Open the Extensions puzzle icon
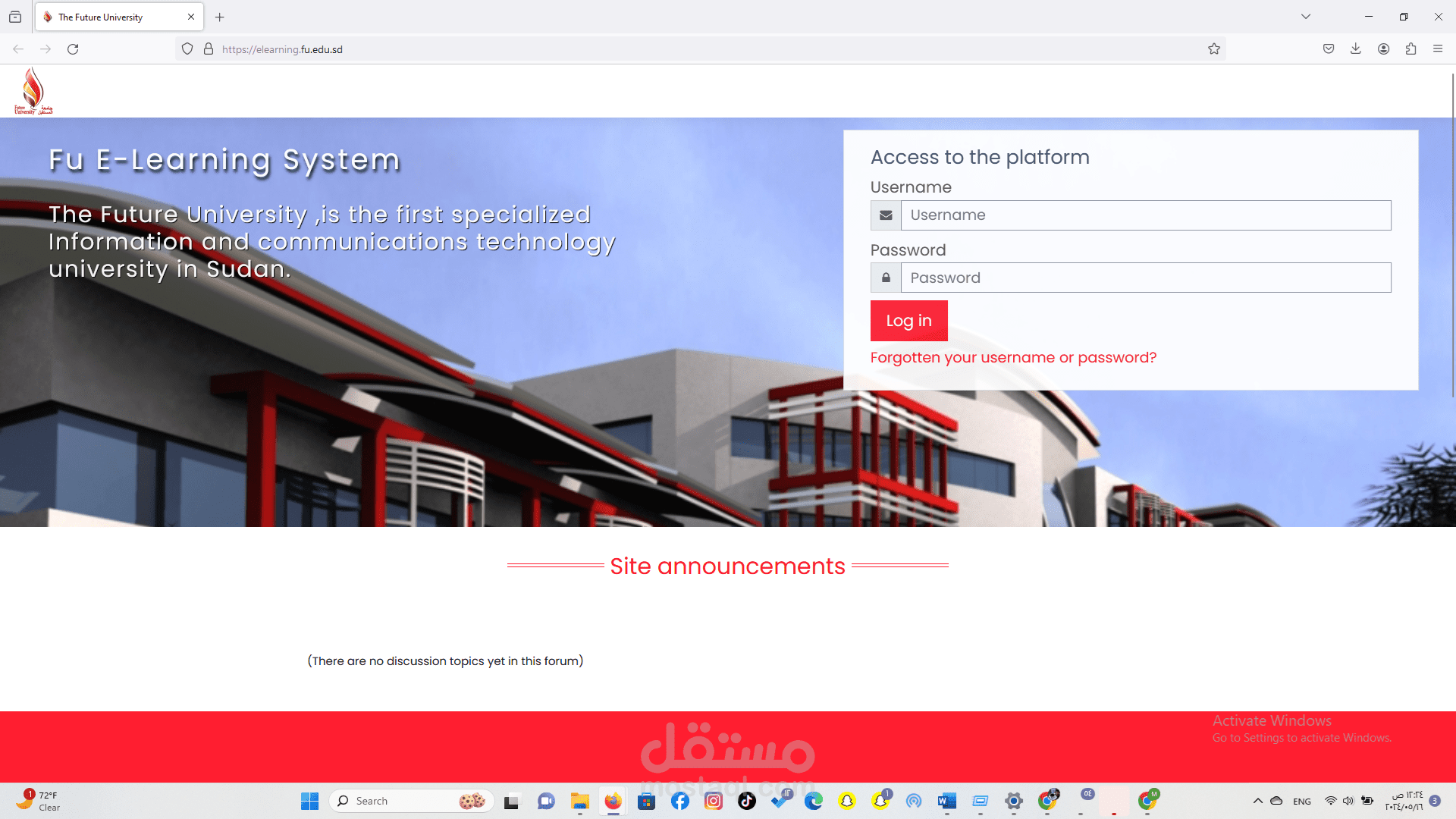Screen dimensions: 1456x819 [1411, 49]
